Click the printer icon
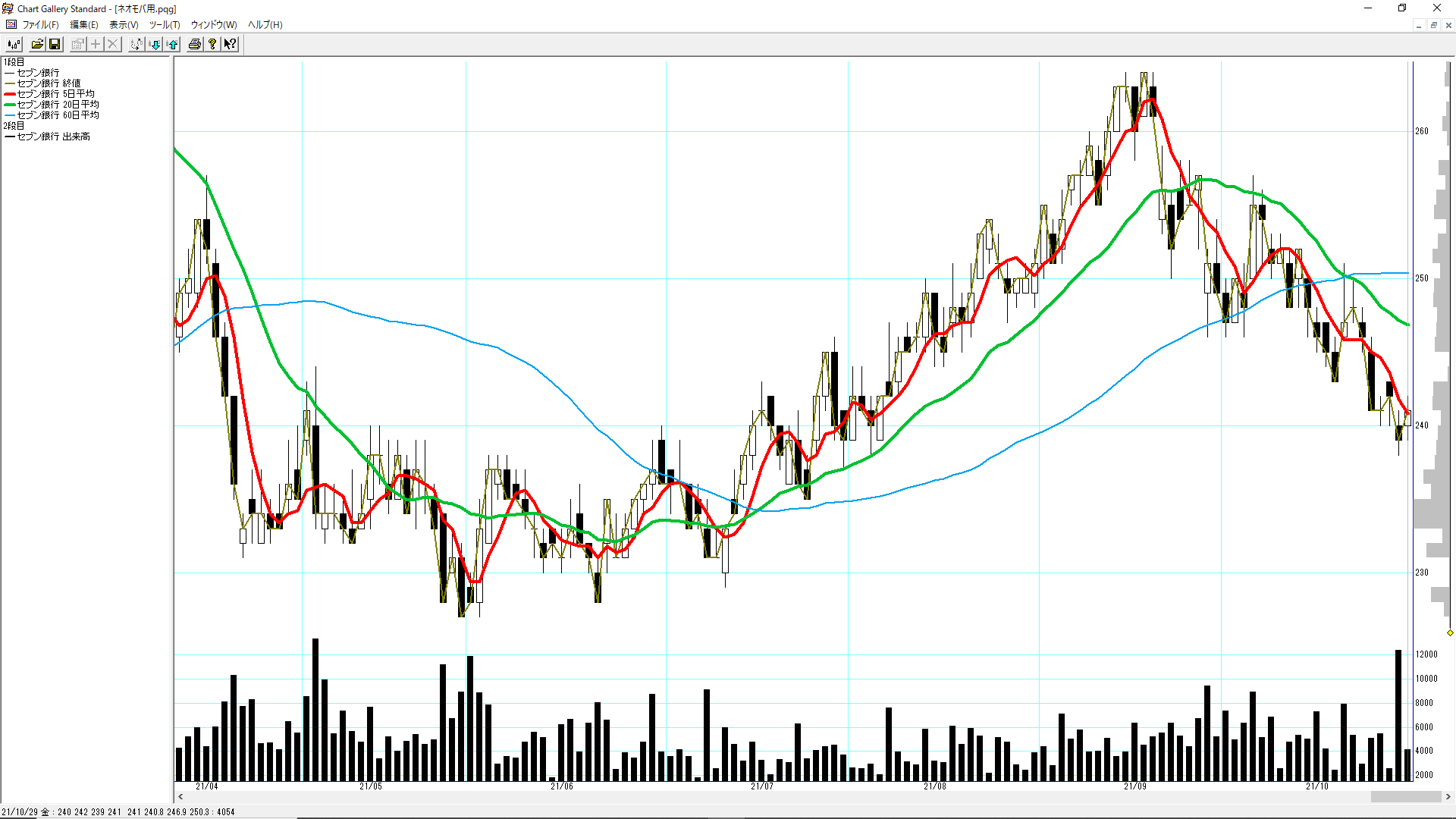Image resolution: width=1456 pixels, height=819 pixels. tap(195, 44)
